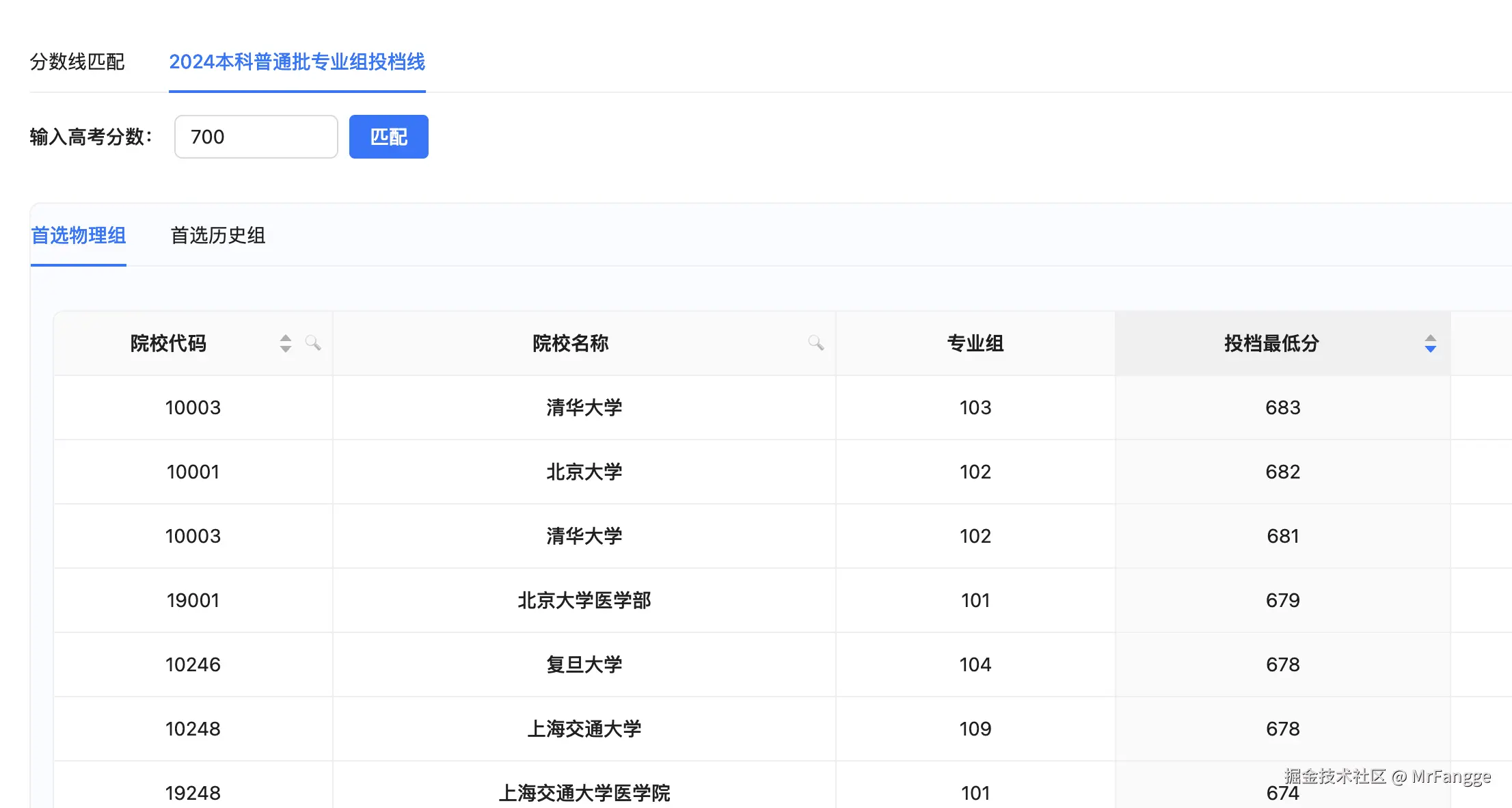Viewport: 1512px width, 808px height.
Task: Click the 院校代码 column header
Action: pos(168,343)
